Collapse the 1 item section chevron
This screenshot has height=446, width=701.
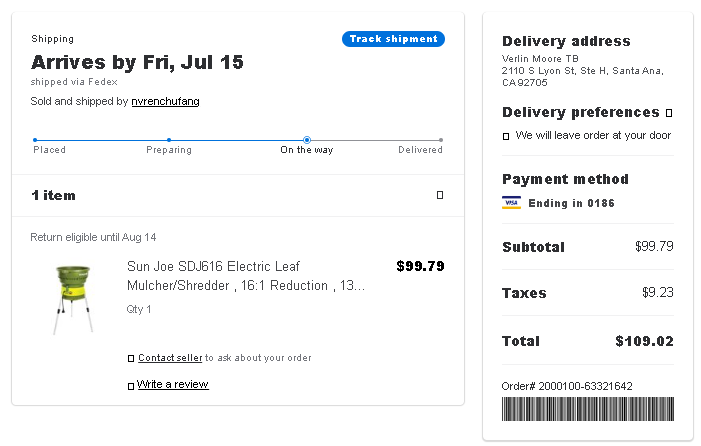440,195
